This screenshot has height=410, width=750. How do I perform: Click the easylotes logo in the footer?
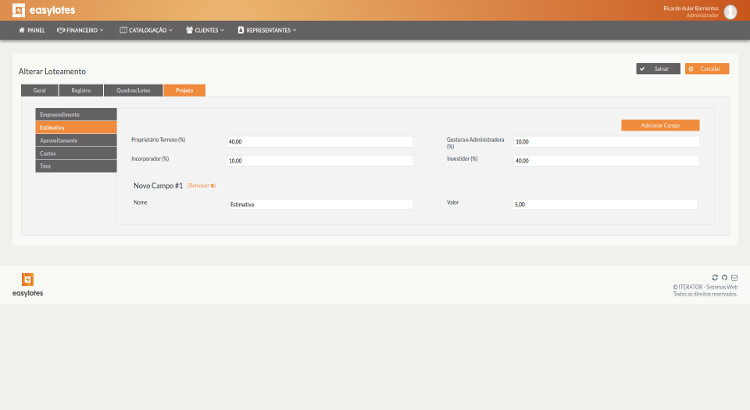28,285
